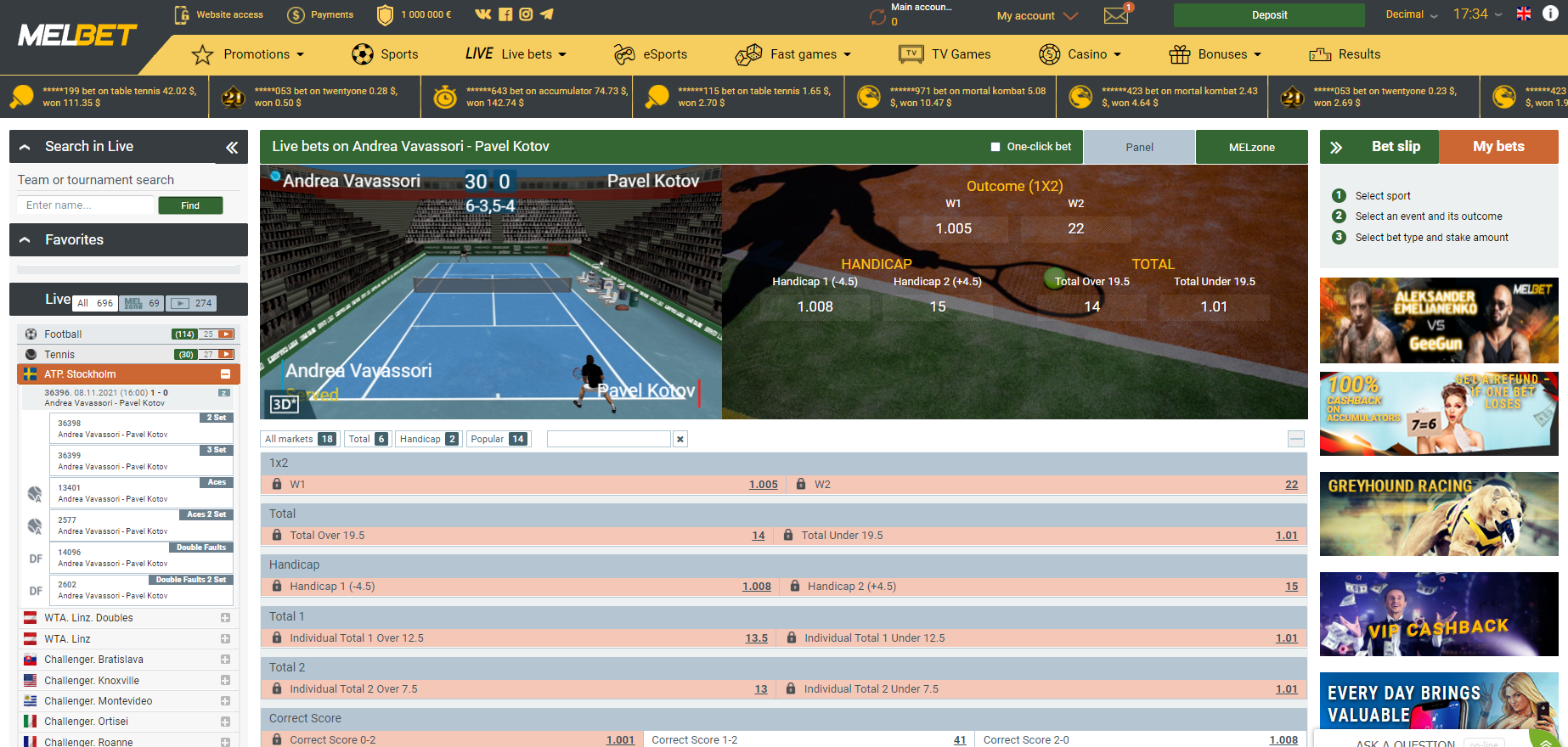This screenshot has height=747, width=1568.
Task: Open the Bonuses dropdown
Action: coord(1215,54)
